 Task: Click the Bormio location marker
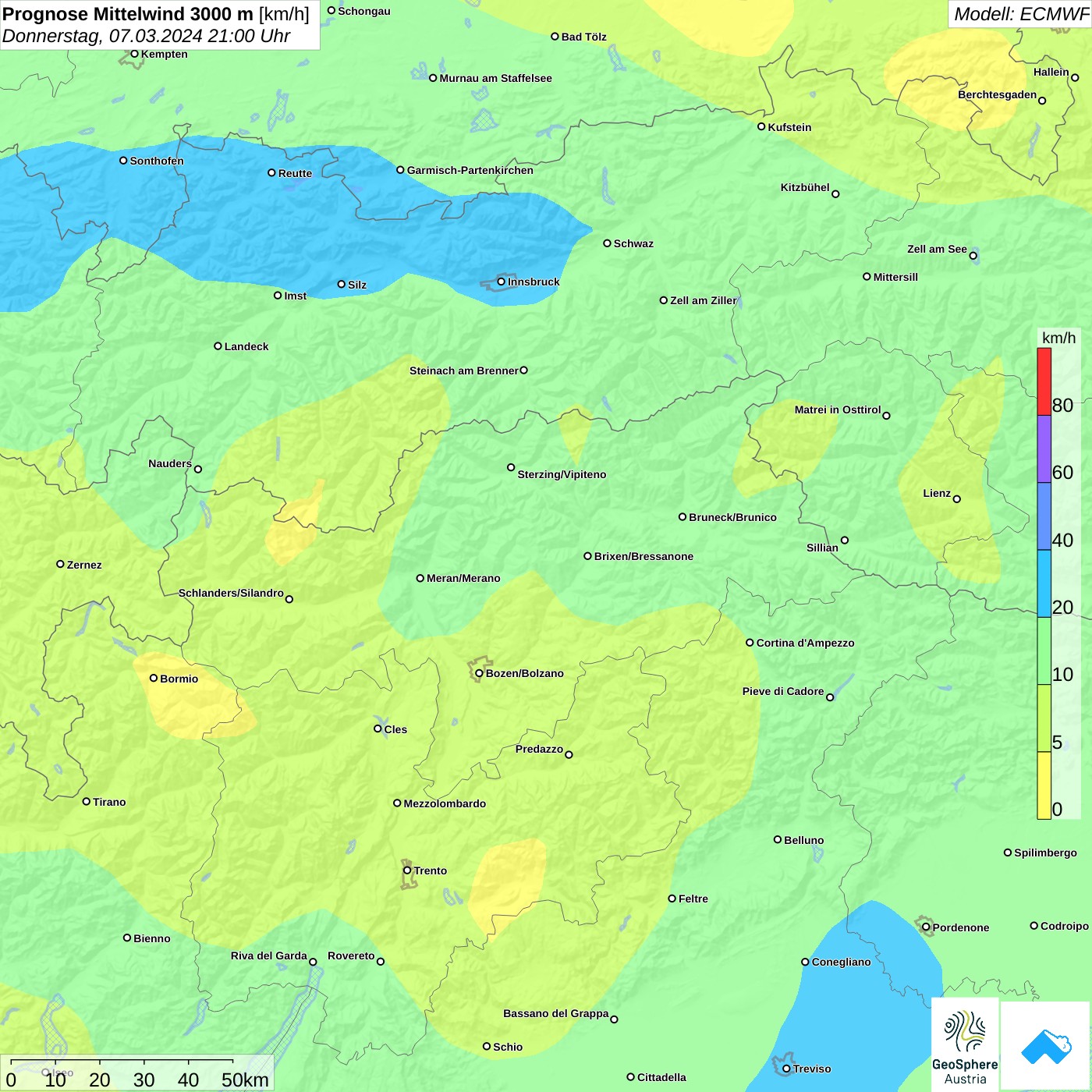click(x=154, y=678)
